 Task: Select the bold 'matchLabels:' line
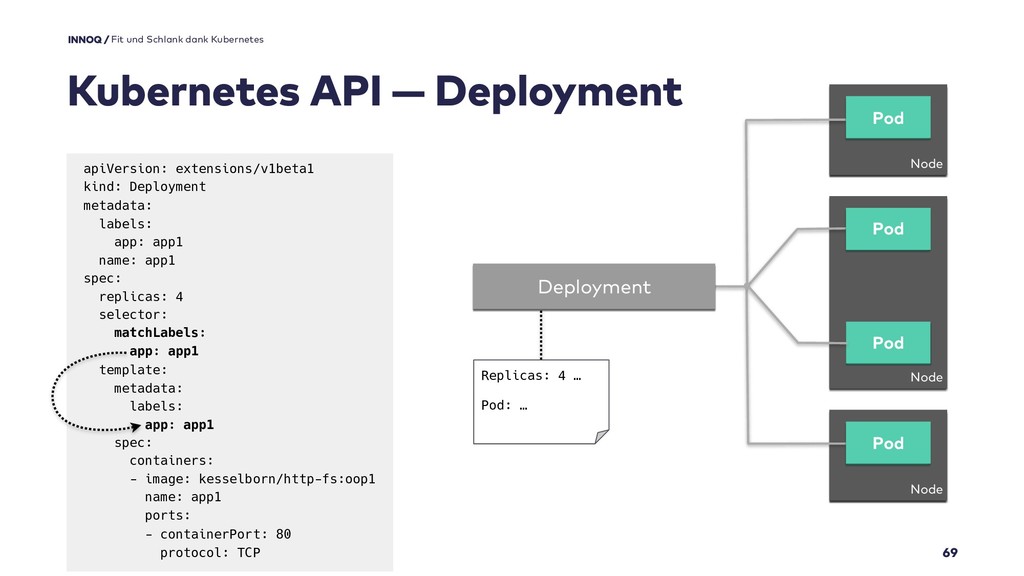coord(160,333)
